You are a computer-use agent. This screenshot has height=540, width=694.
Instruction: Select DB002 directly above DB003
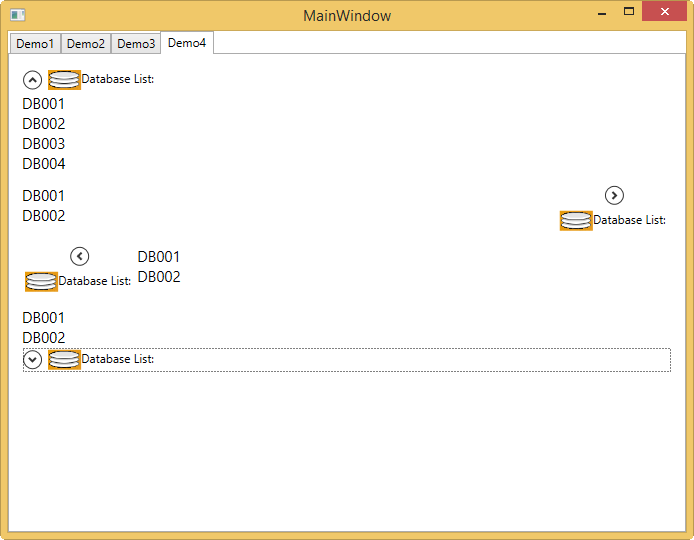pos(44,124)
